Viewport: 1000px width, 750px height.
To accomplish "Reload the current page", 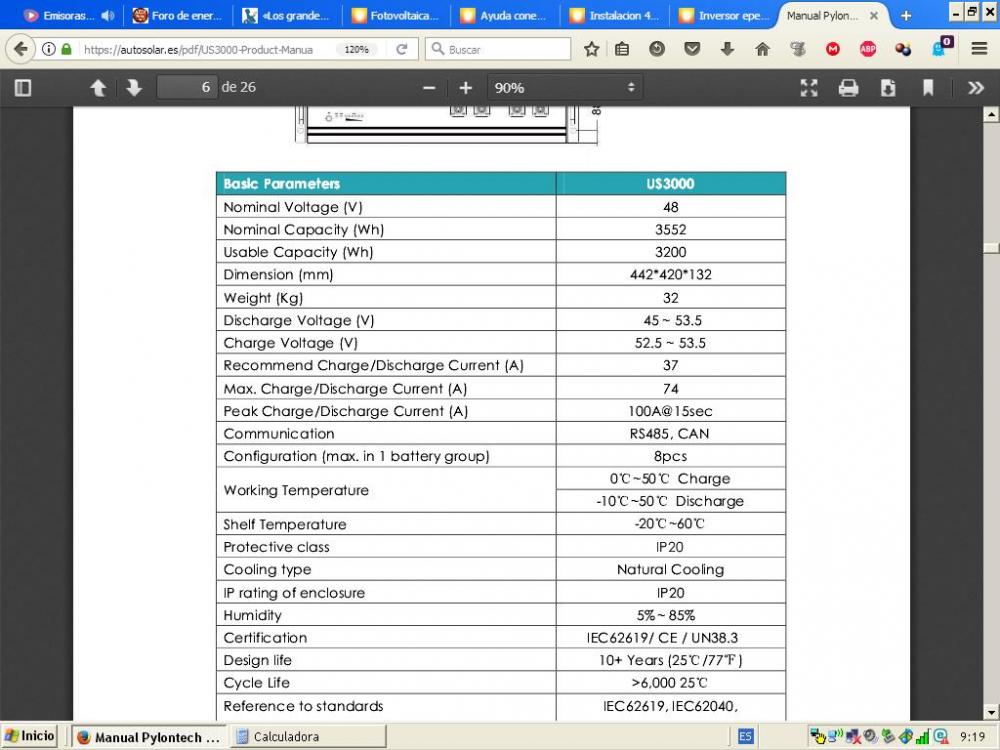I will [x=402, y=49].
